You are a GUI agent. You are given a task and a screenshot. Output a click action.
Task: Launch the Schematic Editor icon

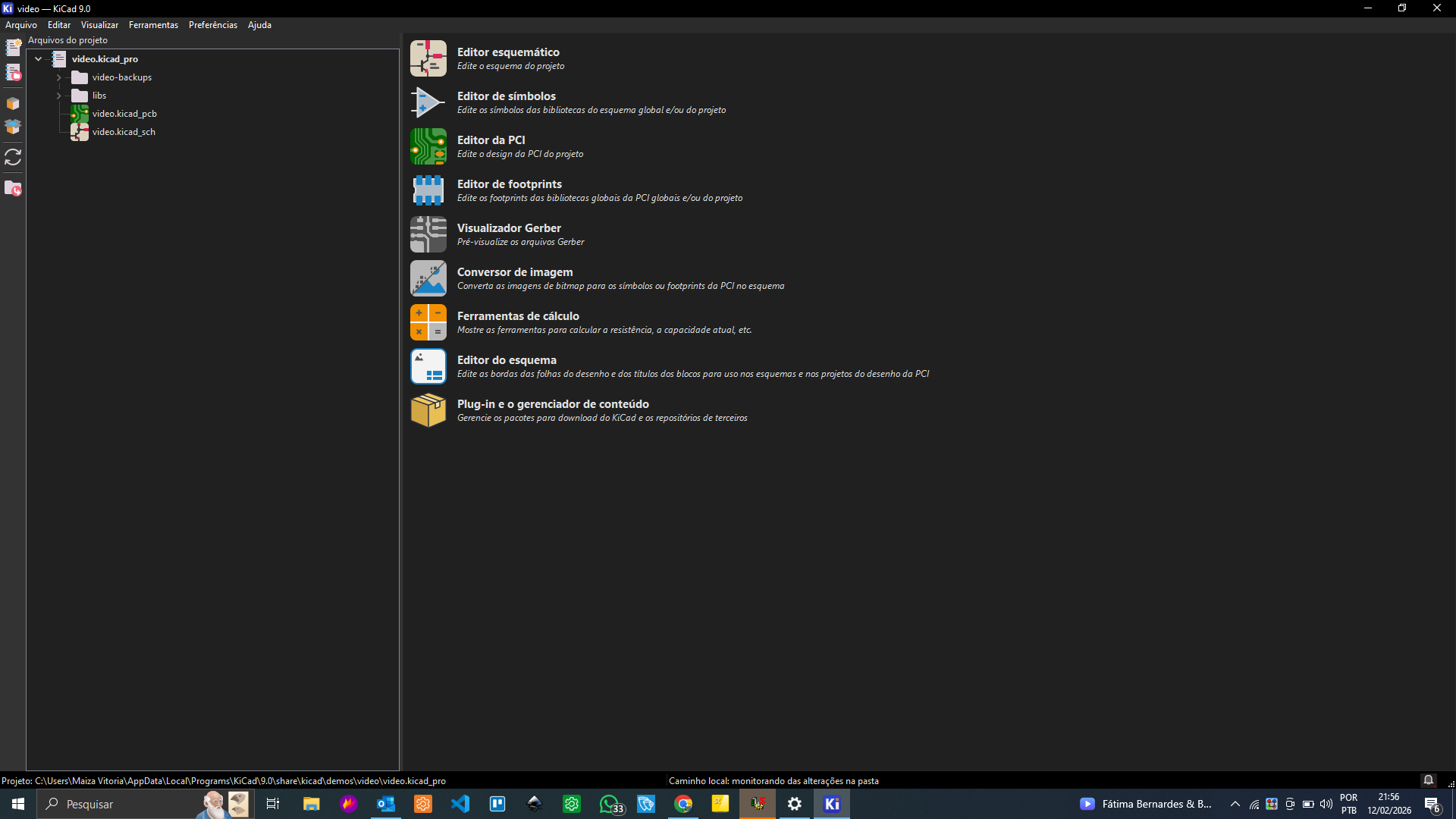(428, 58)
